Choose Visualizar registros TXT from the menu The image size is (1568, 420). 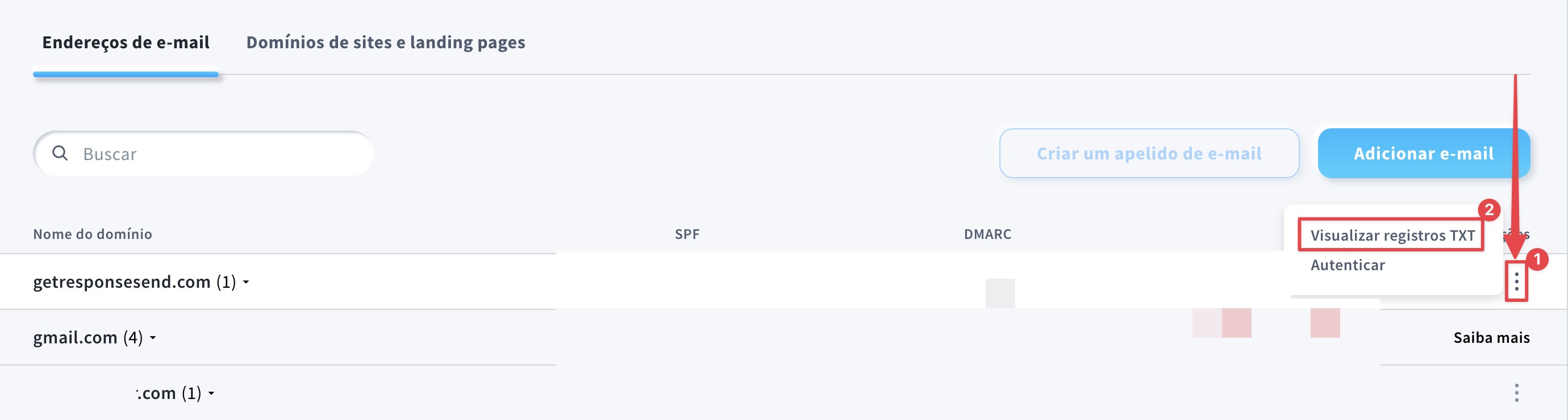coord(1392,235)
